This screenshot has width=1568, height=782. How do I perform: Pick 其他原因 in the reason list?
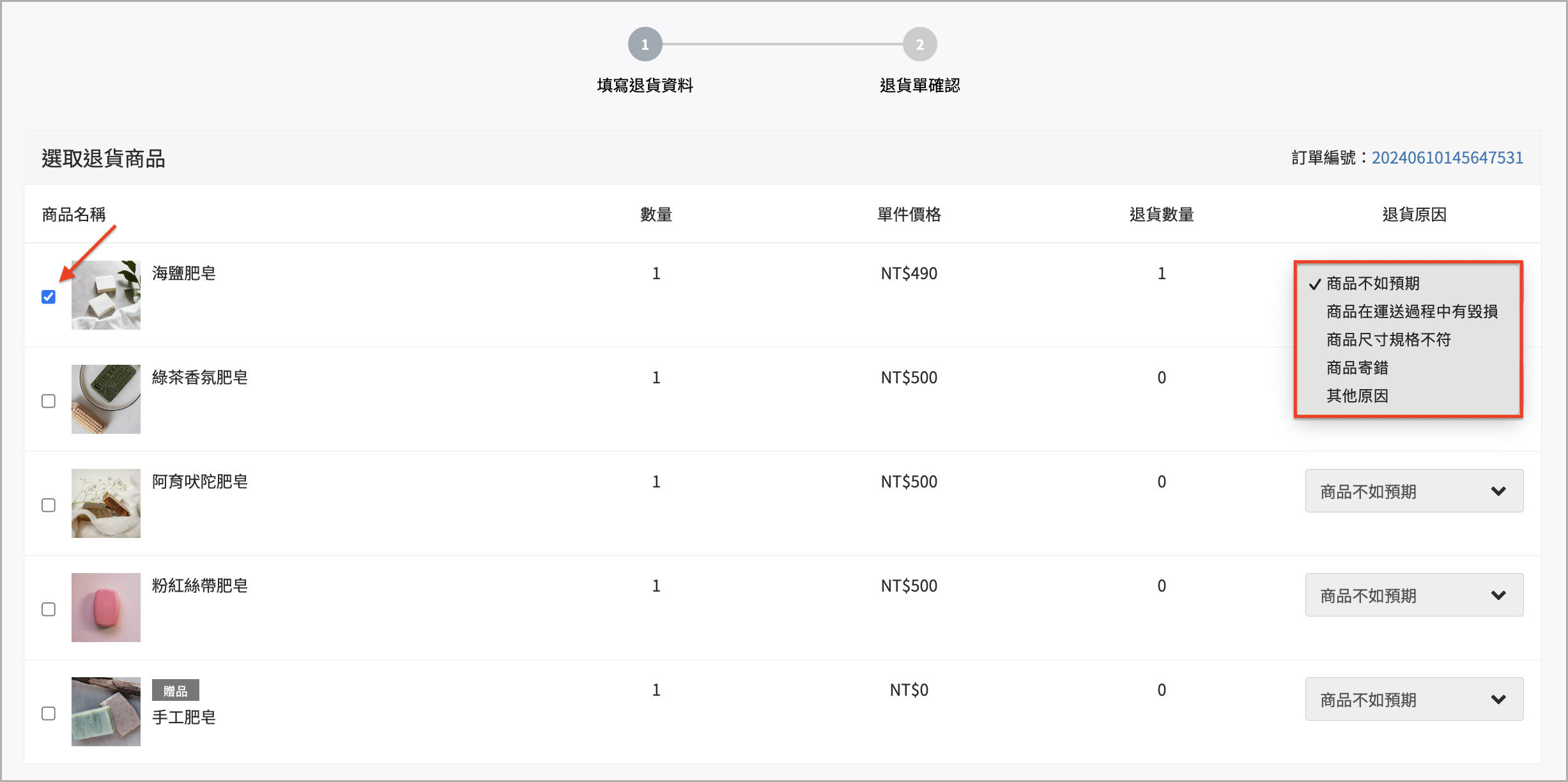tap(1357, 395)
